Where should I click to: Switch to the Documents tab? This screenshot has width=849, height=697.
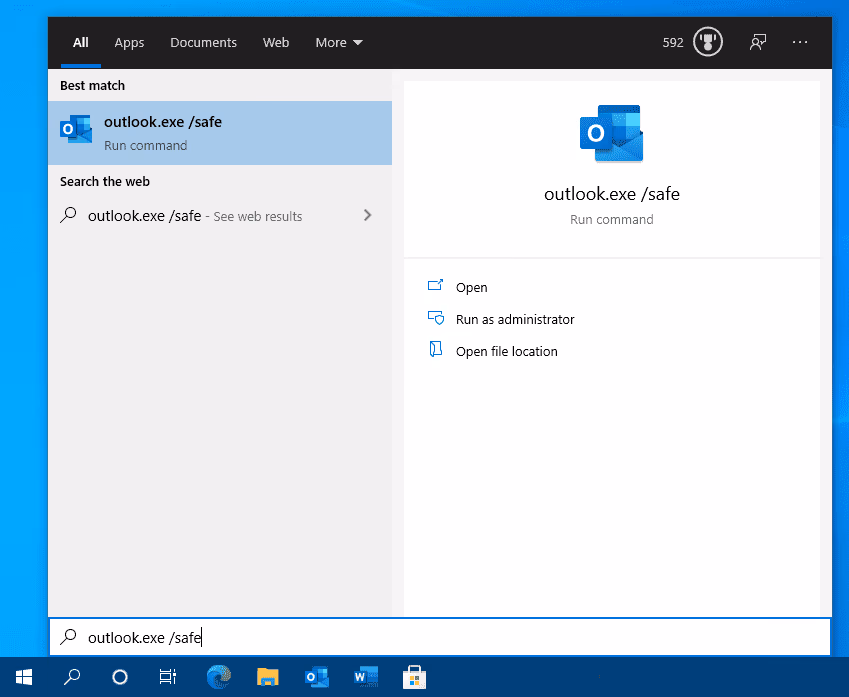tap(203, 42)
